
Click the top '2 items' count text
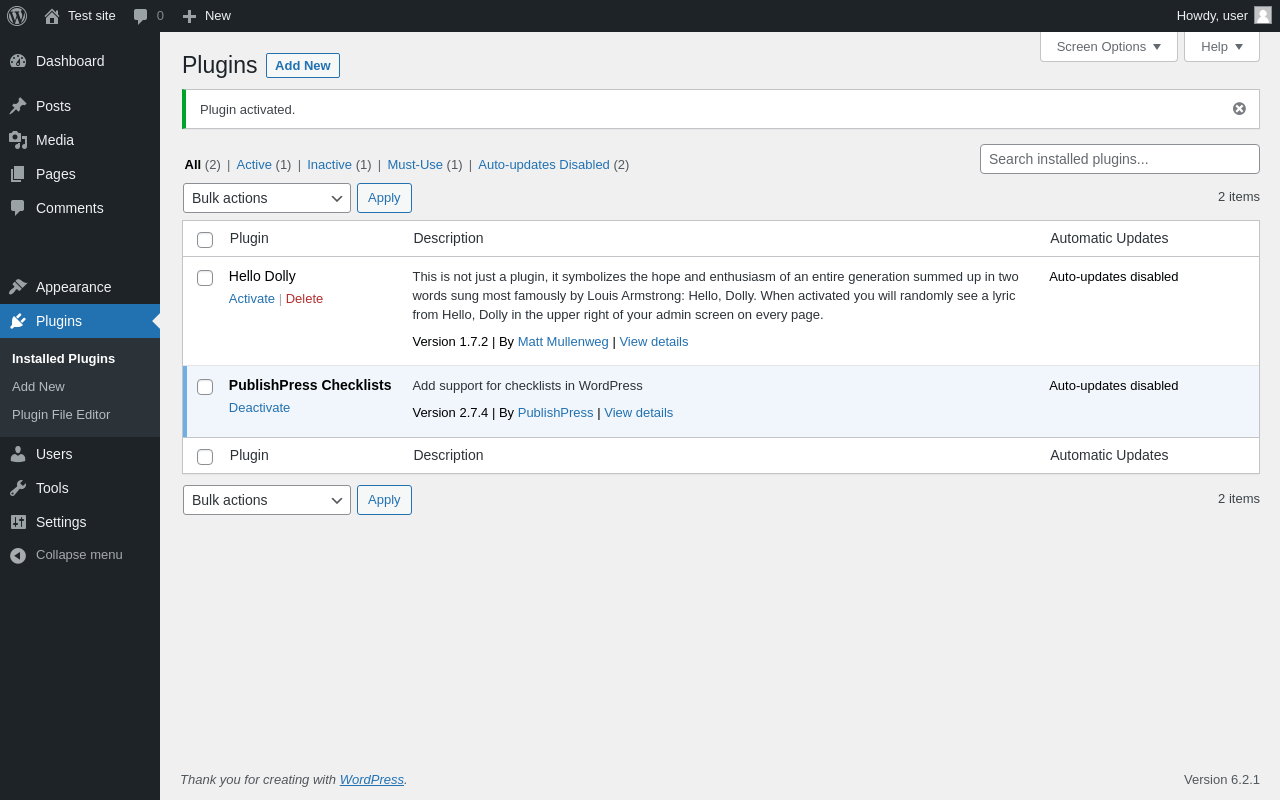coord(1239,197)
